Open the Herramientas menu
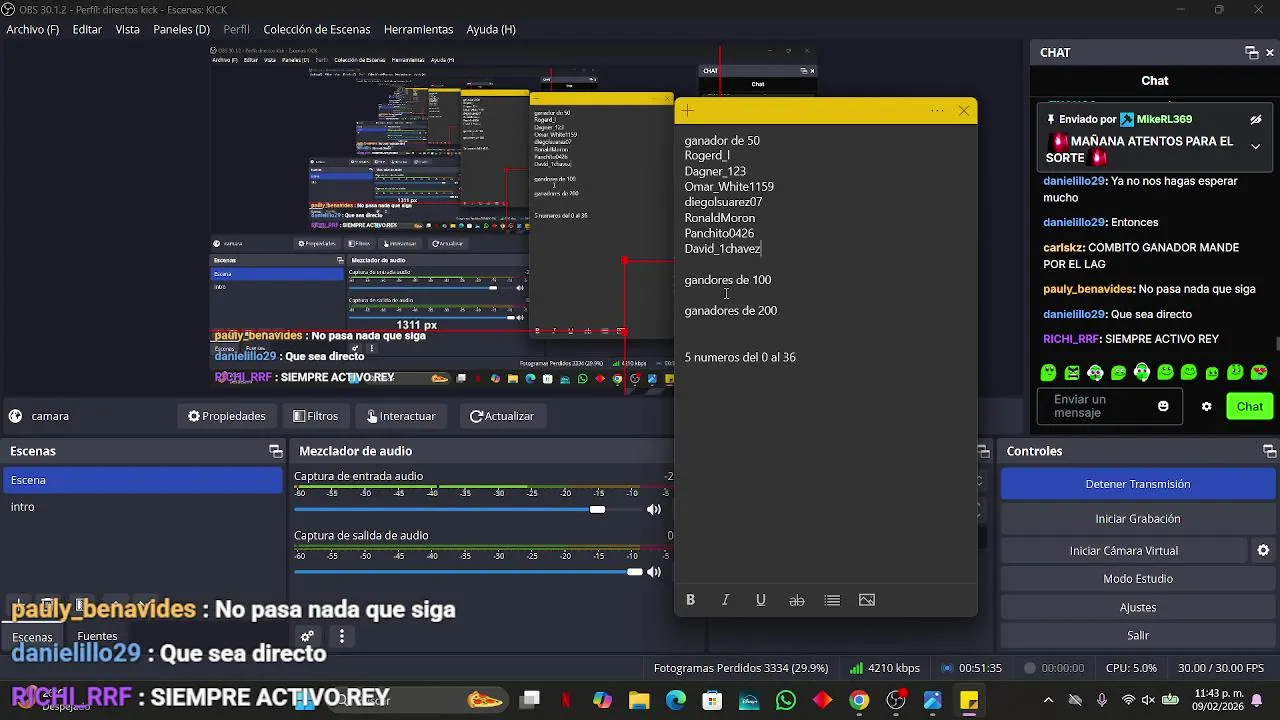This screenshot has width=1280, height=720. [x=418, y=29]
